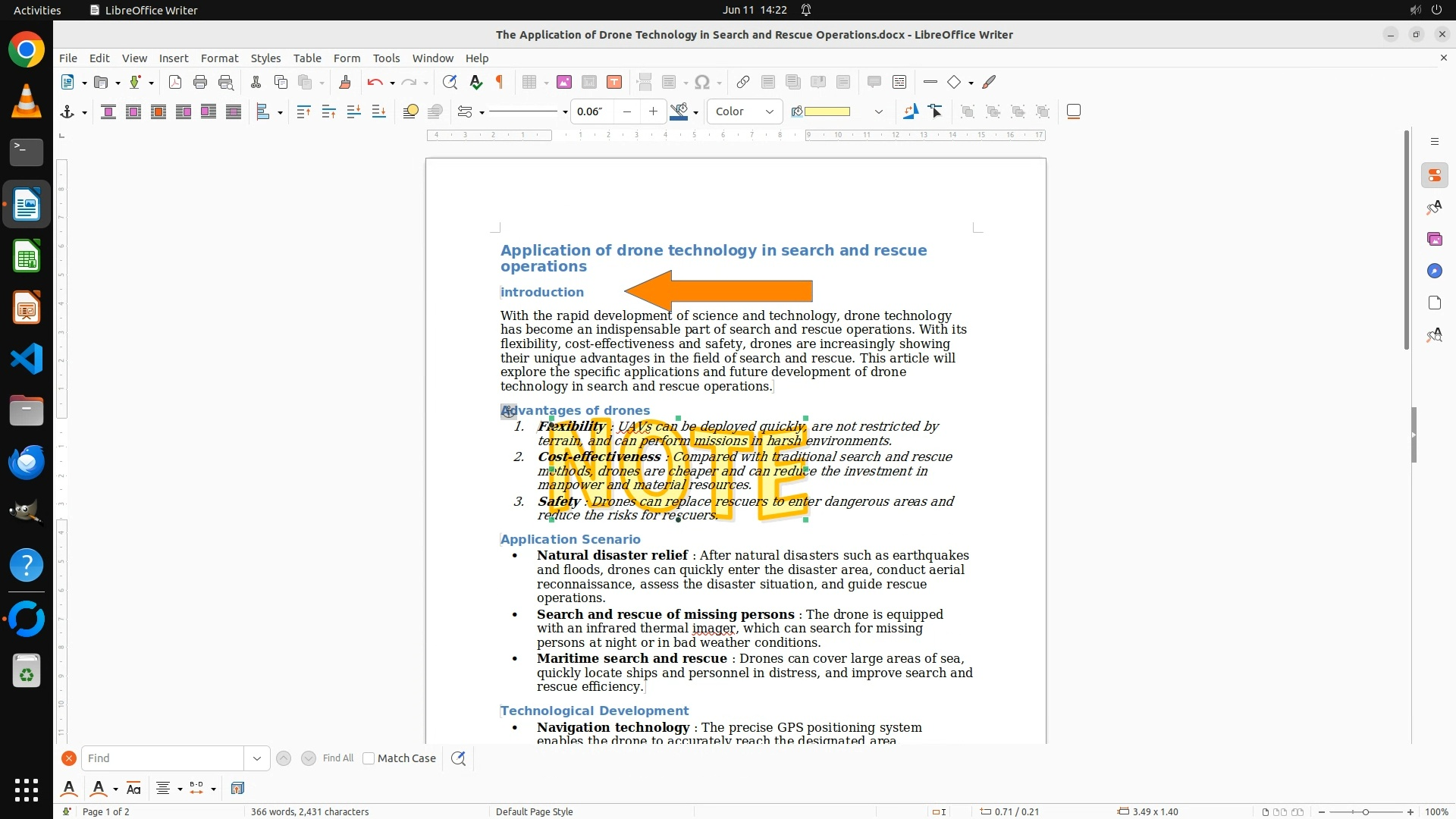Click the Anchor icon

[x=67, y=112]
